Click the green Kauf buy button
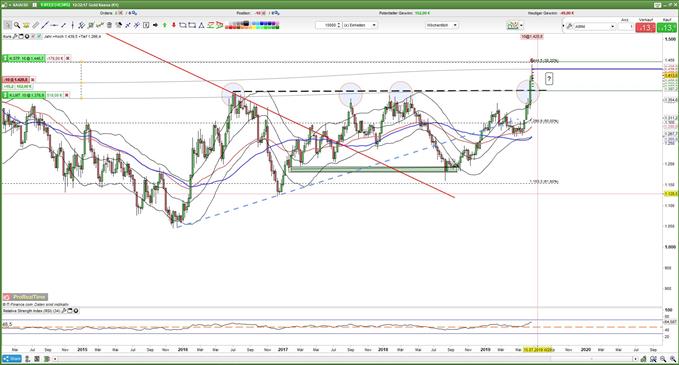The width and height of the screenshot is (679, 365). [x=667, y=27]
